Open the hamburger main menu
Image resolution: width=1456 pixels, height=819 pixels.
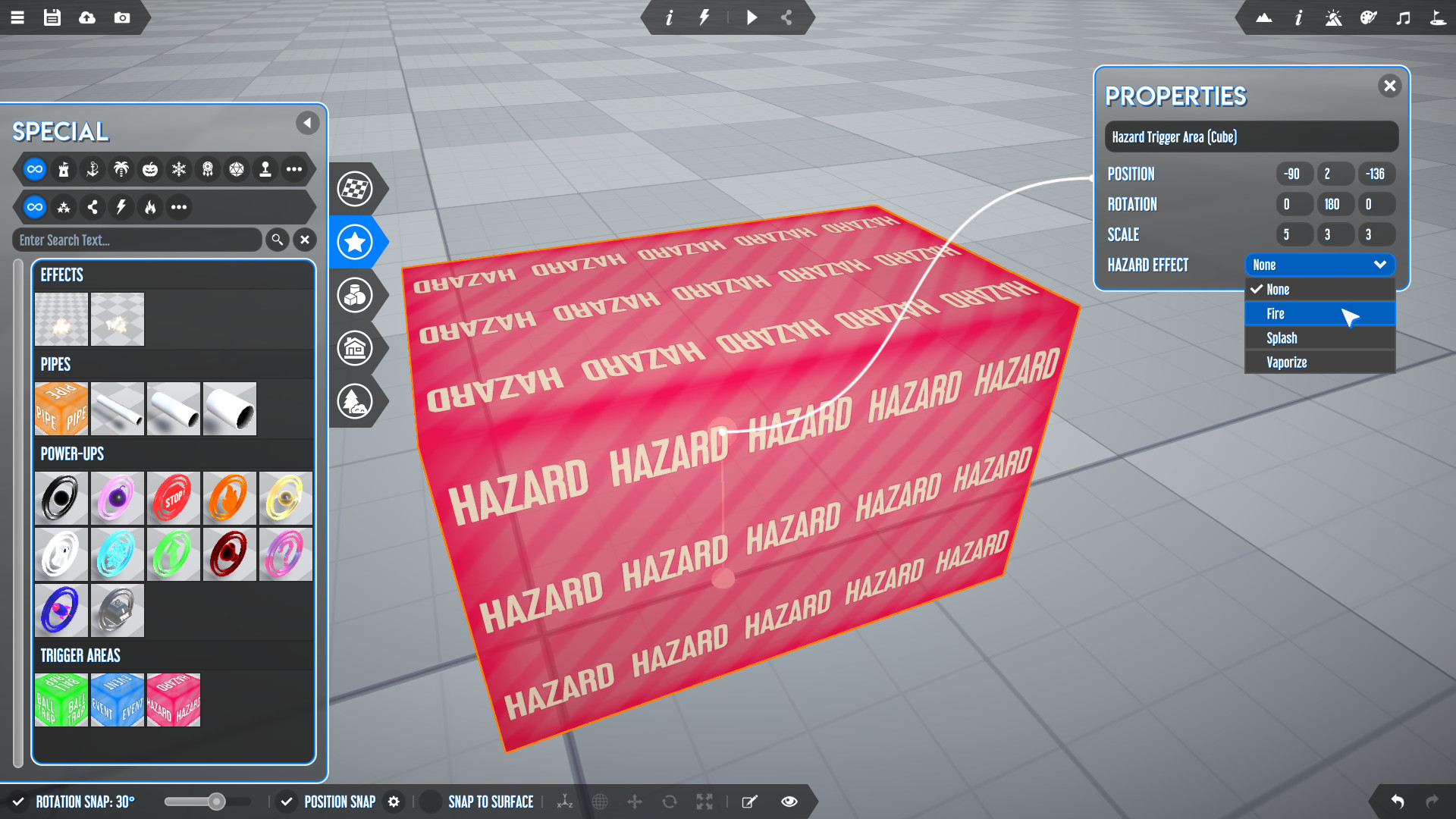point(17,17)
